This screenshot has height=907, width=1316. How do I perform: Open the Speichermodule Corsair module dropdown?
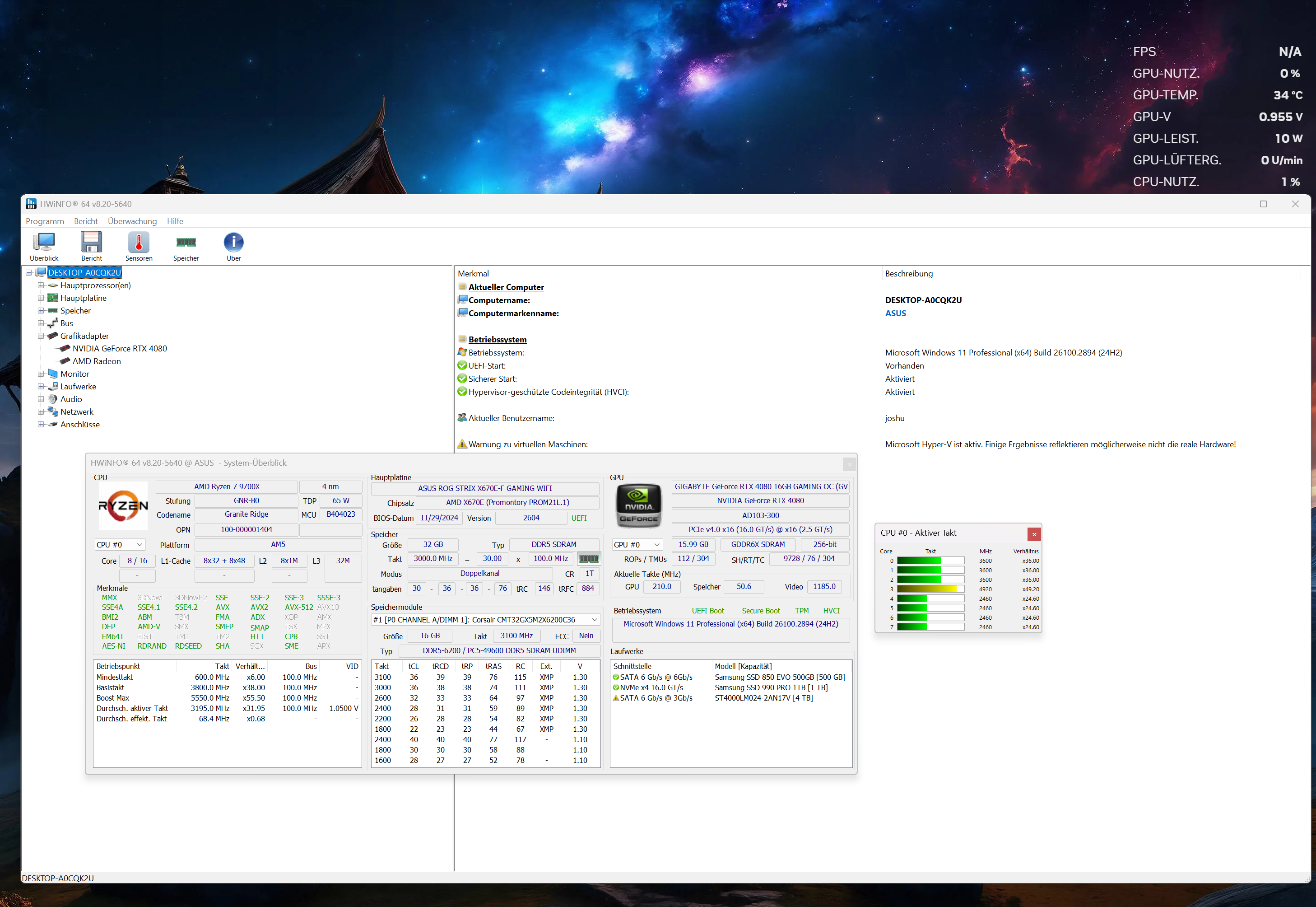[485, 620]
